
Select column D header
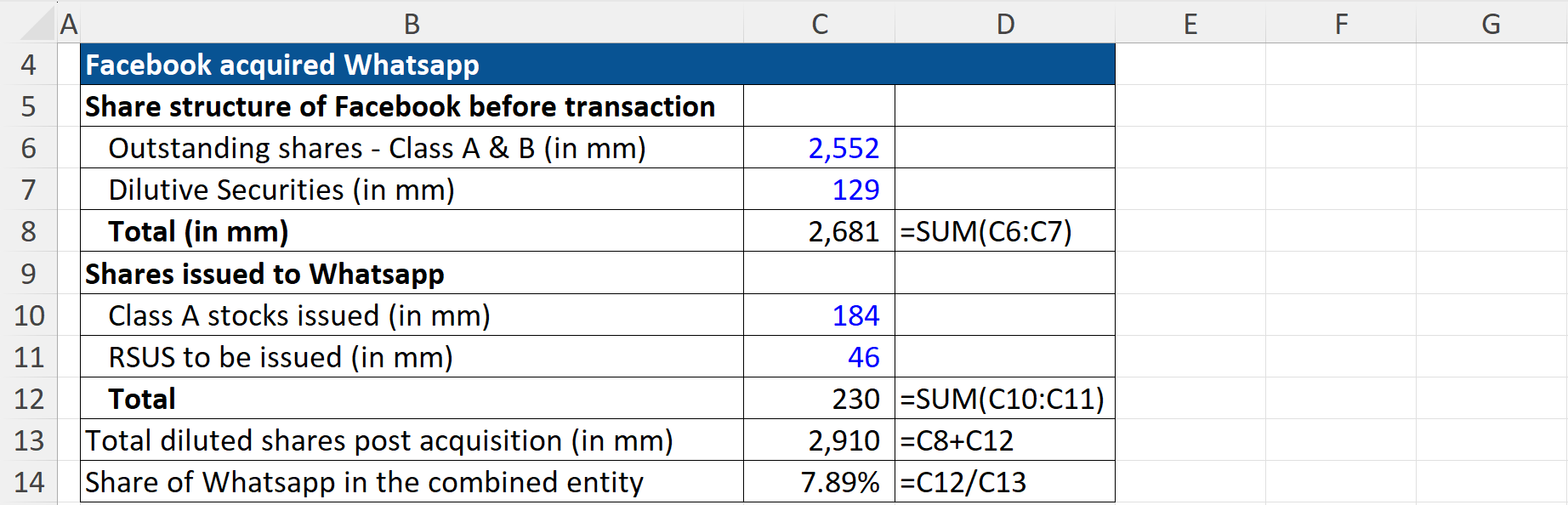[1005, 23]
